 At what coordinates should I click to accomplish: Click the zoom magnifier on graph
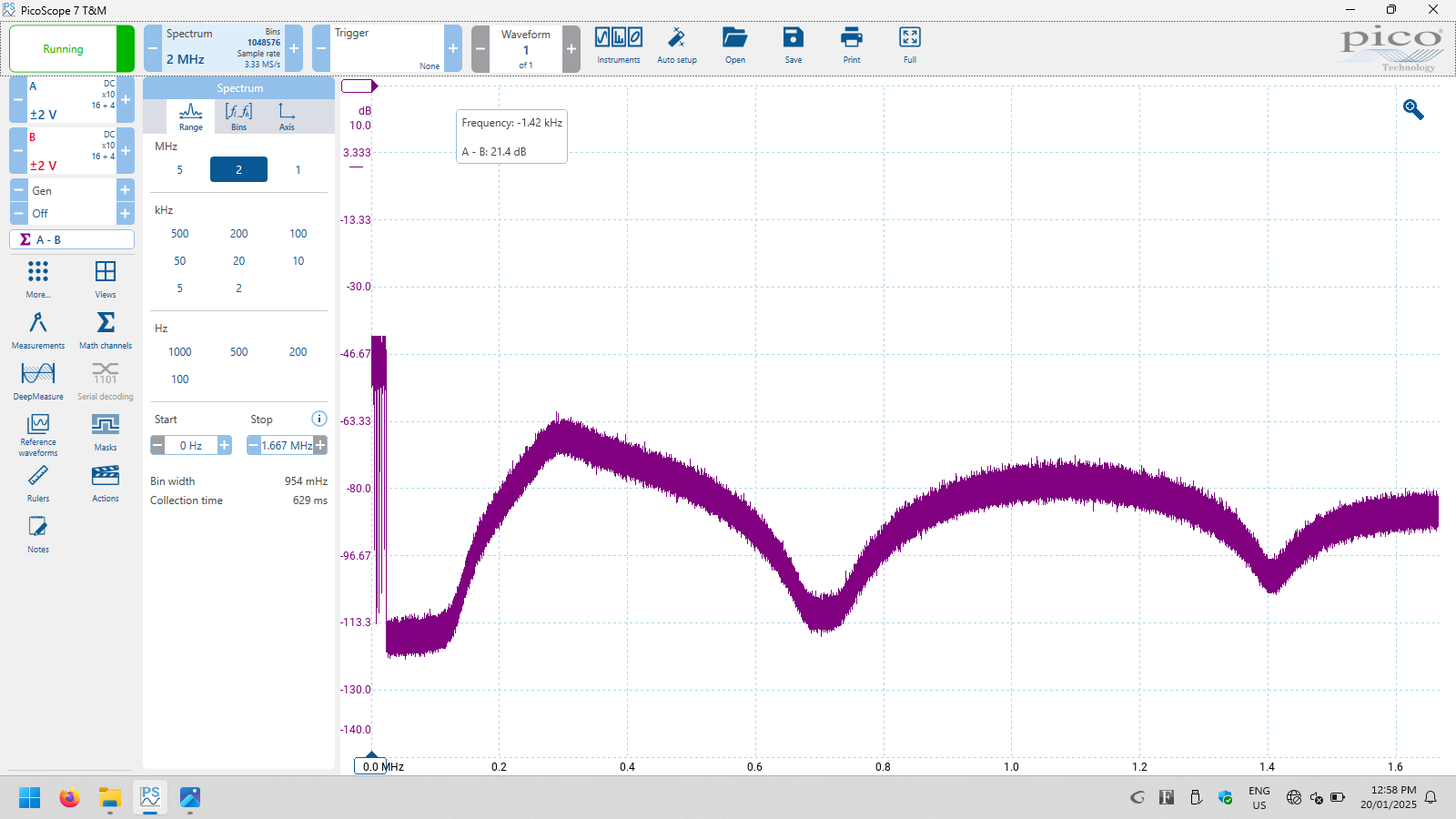(1412, 110)
